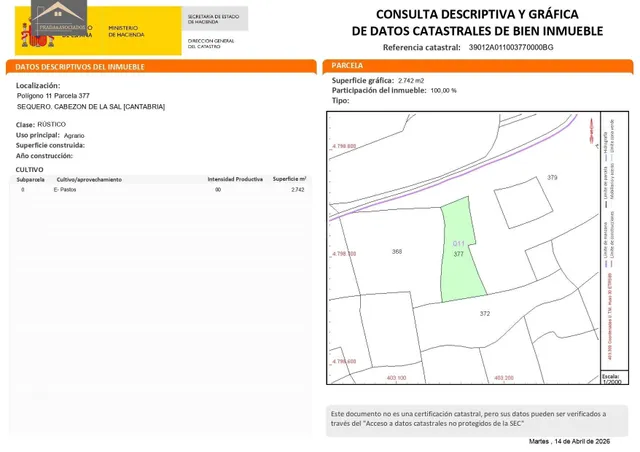Click the date 'Martes, 14 de Abril de 2026'
Viewport: 640px width, 452px height.
(x=569, y=441)
